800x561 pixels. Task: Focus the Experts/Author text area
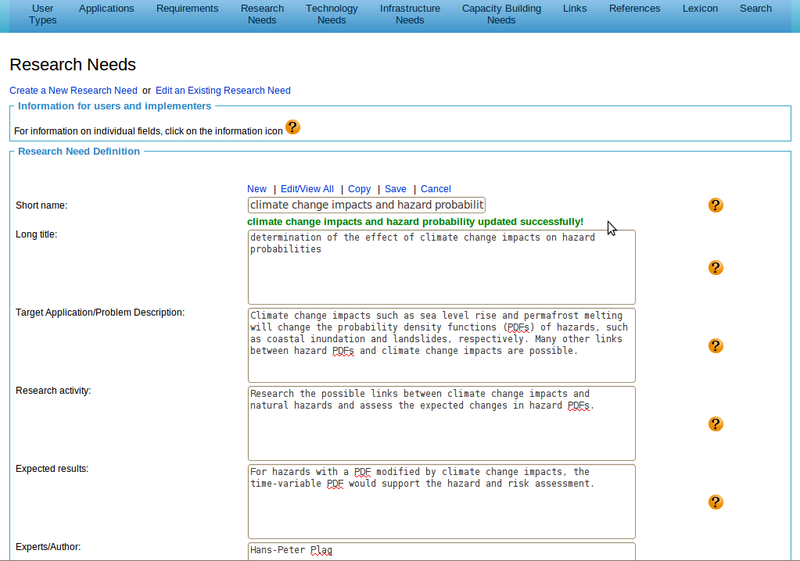click(441, 551)
